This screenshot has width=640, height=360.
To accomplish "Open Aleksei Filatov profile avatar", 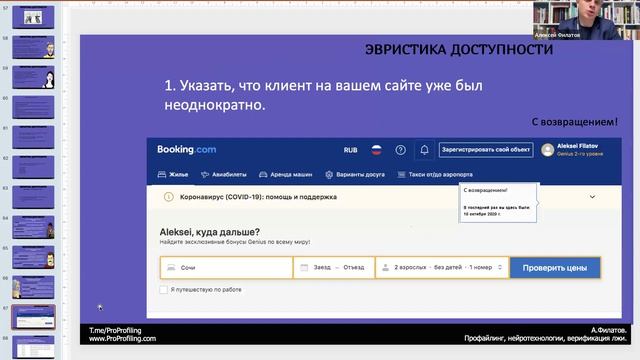I will [547, 150].
